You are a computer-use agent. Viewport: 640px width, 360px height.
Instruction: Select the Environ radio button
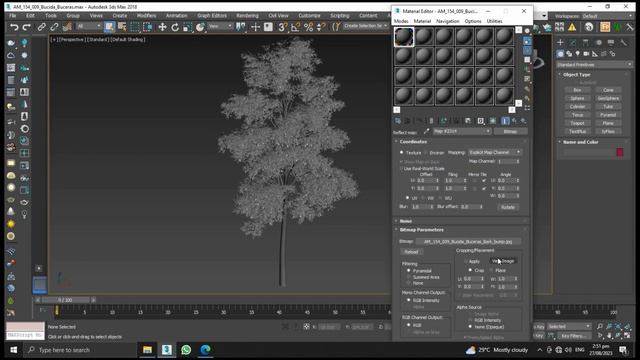pyautogui.click(x=426, y=153)
